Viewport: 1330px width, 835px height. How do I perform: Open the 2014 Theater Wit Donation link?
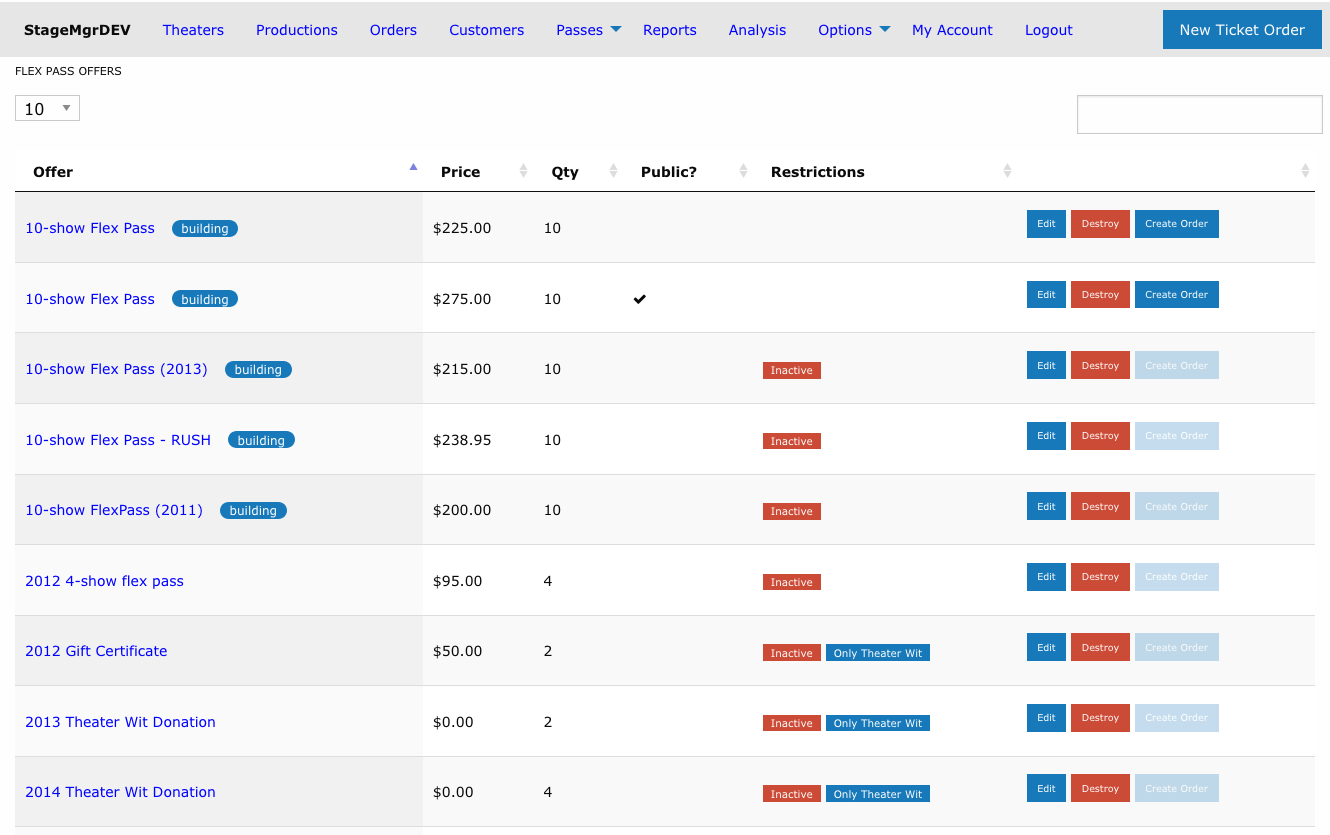pos(120,792)
